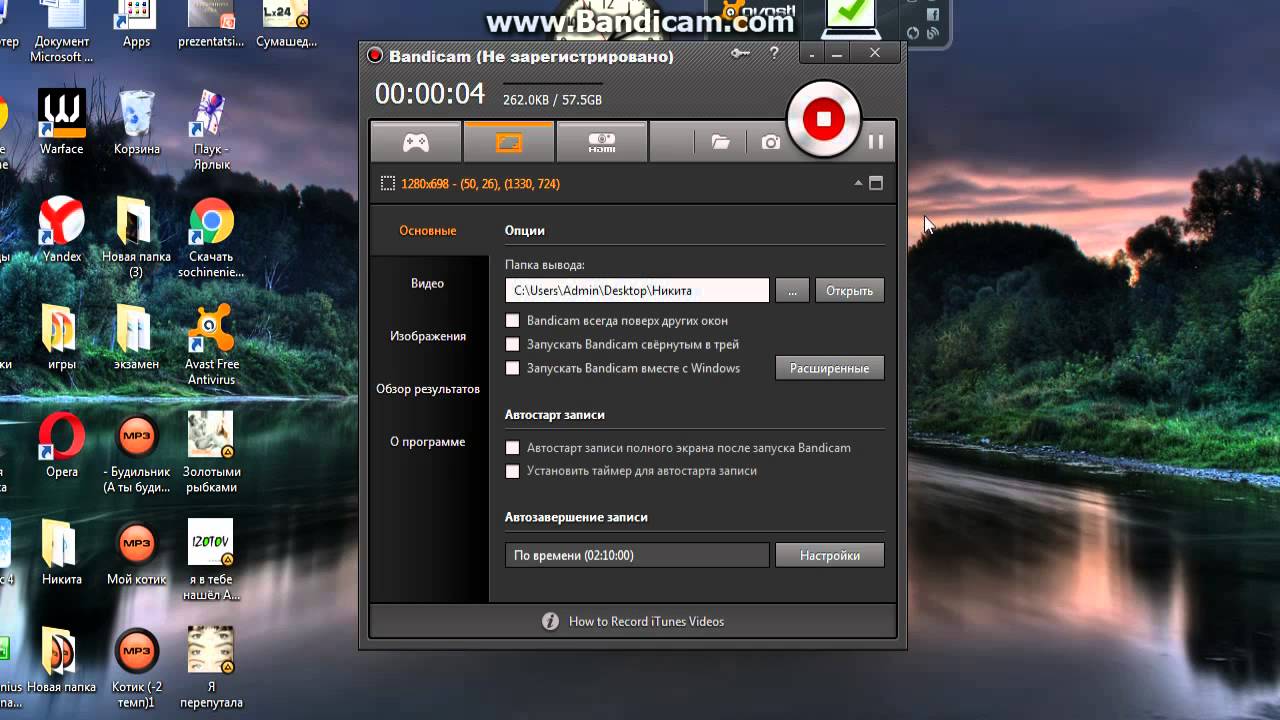1280x720 pixels.
Task: Open the Изображения settings tab
Action: click(428, 337)
